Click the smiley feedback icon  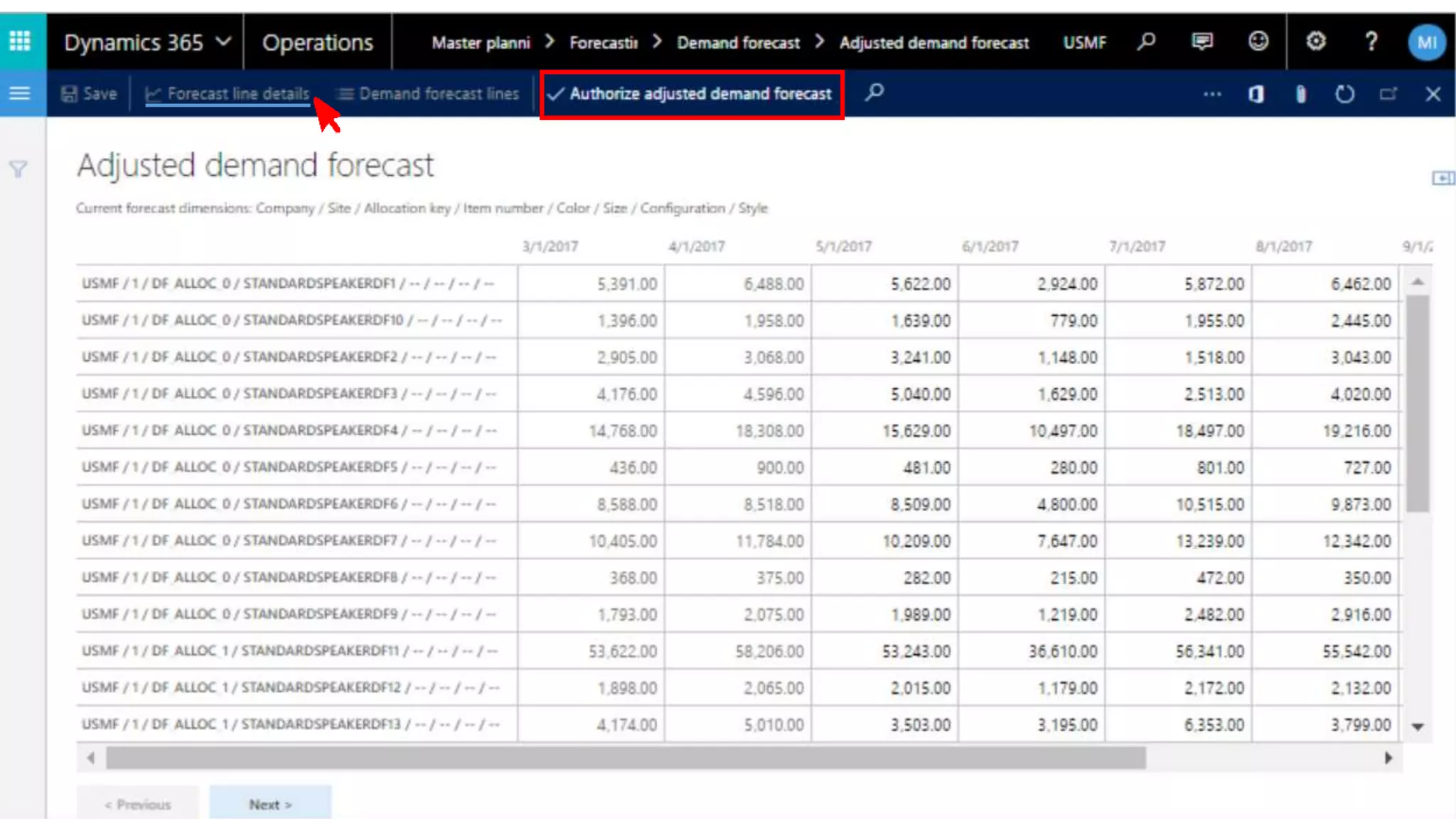click(1258, 42)
